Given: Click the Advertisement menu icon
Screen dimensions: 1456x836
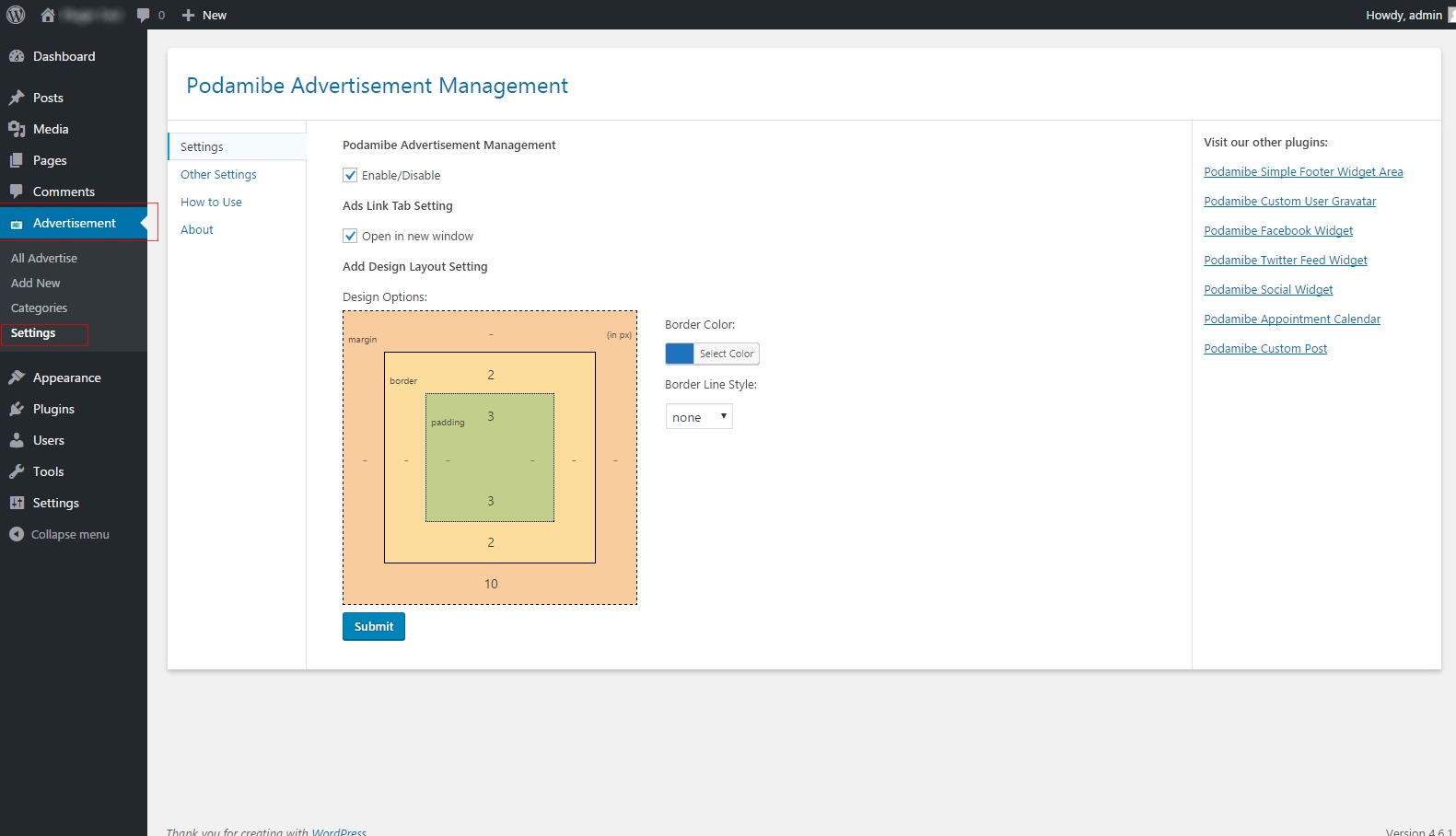Looking at the screenshot, I should 17,224.
